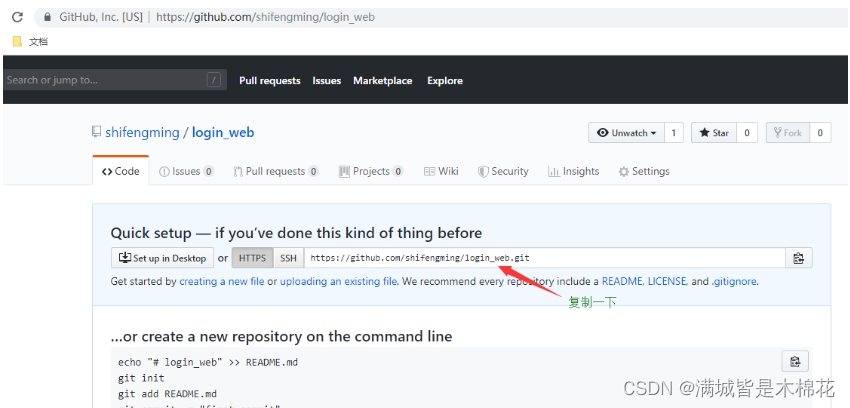Reload the page with the browser refresh icon
Screen dimensions: 850x408
point(17,17)
